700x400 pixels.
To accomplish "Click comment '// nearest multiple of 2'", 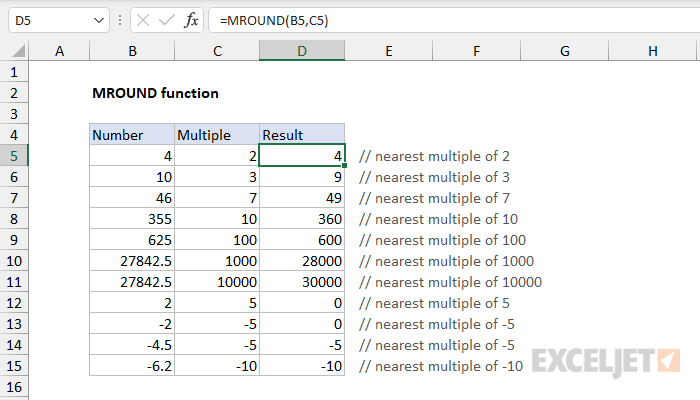I will coord(434,156).
